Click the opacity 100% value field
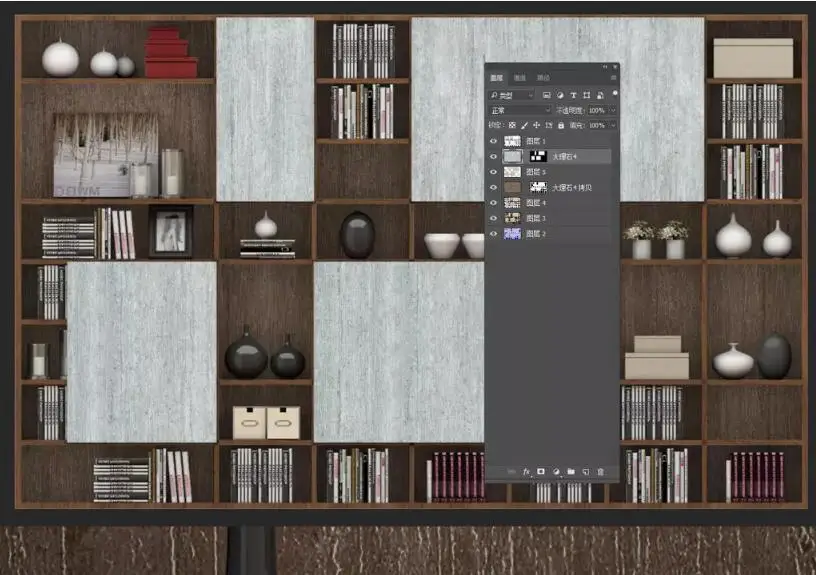Image resolution: width=816 pixels, height=575 pixels. [x=597, y=110]
